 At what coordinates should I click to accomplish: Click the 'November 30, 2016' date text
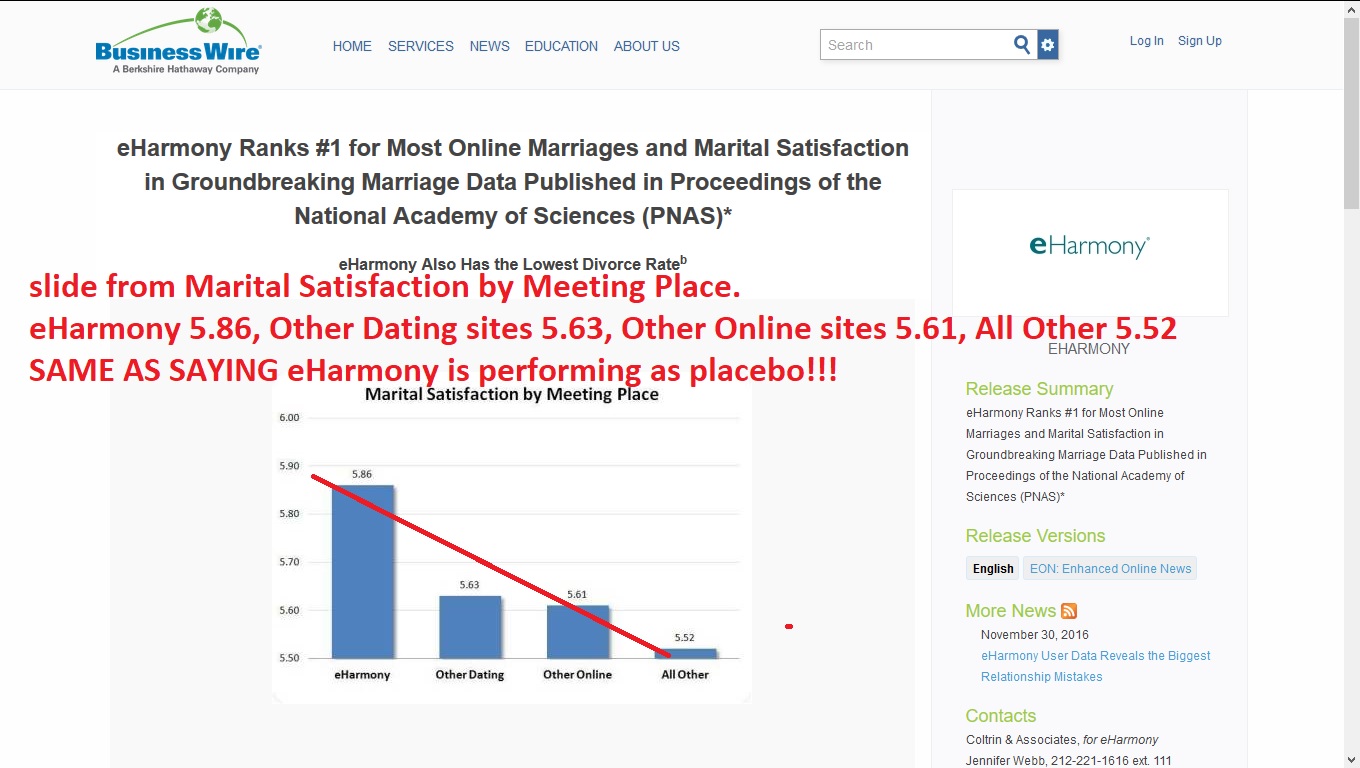1035,635
